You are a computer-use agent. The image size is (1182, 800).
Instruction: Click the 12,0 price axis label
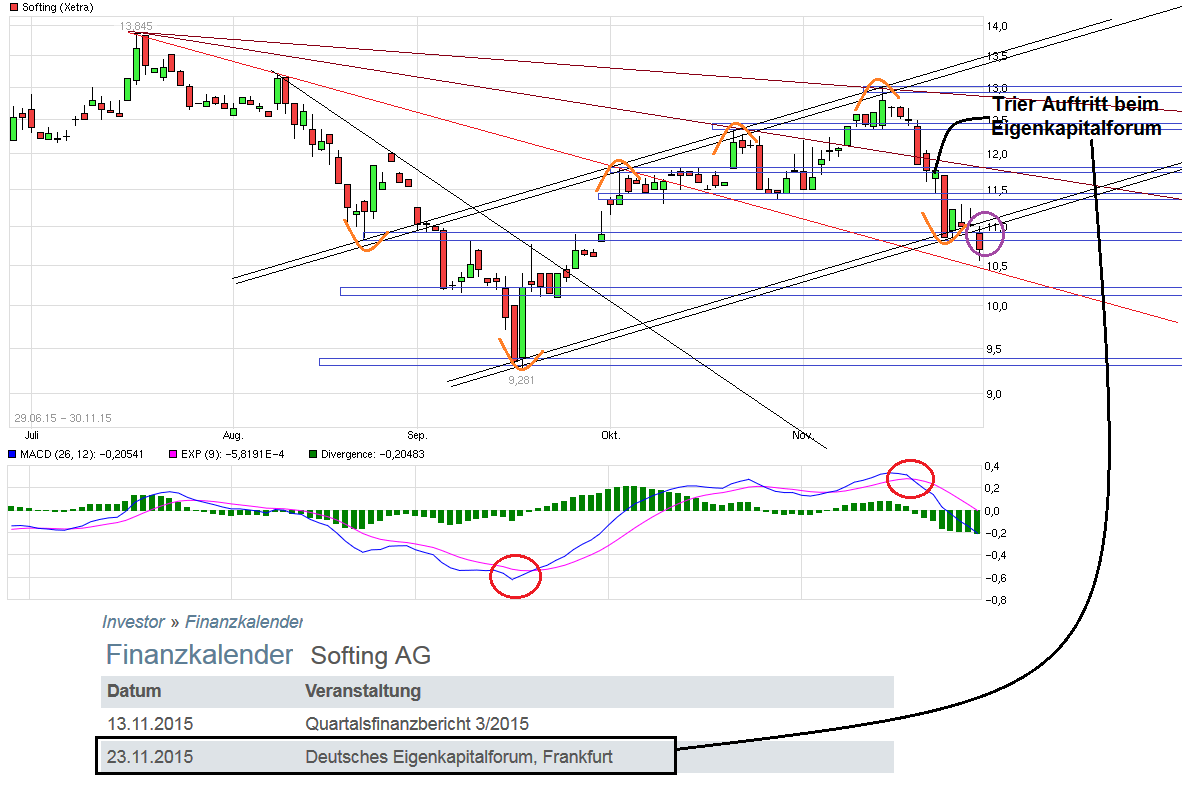(x=997, y=155)
